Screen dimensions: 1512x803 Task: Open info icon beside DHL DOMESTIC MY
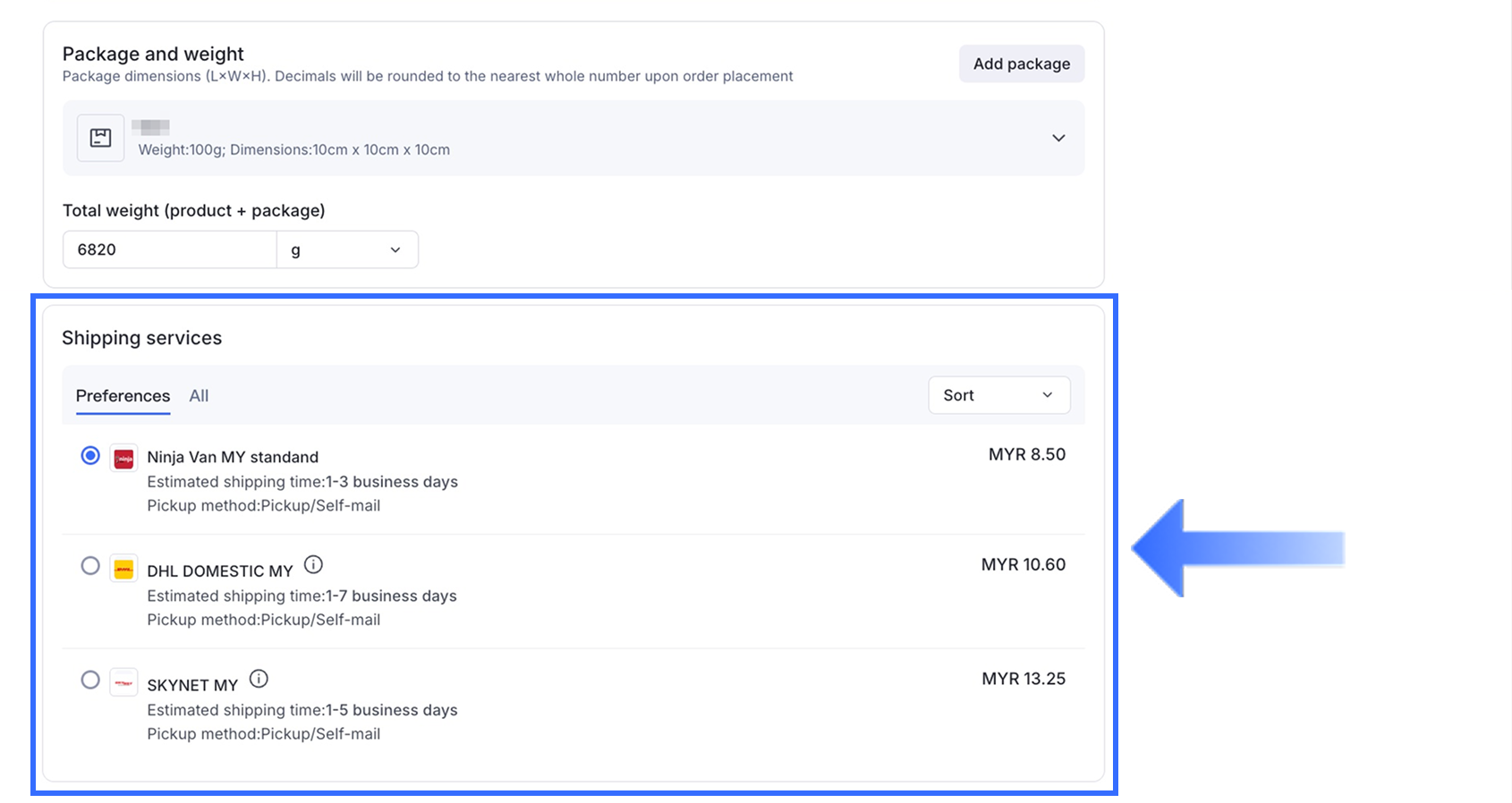pyautogui.click(x=313, y=564)
